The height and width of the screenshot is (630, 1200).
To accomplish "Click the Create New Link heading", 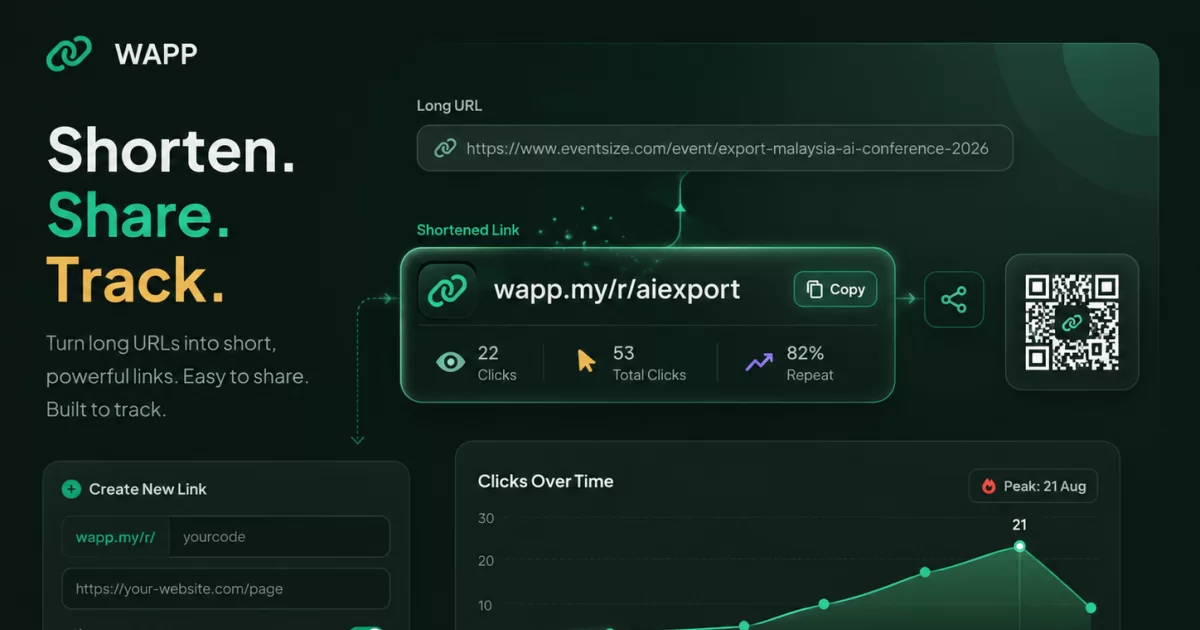I will coord(148,489).
